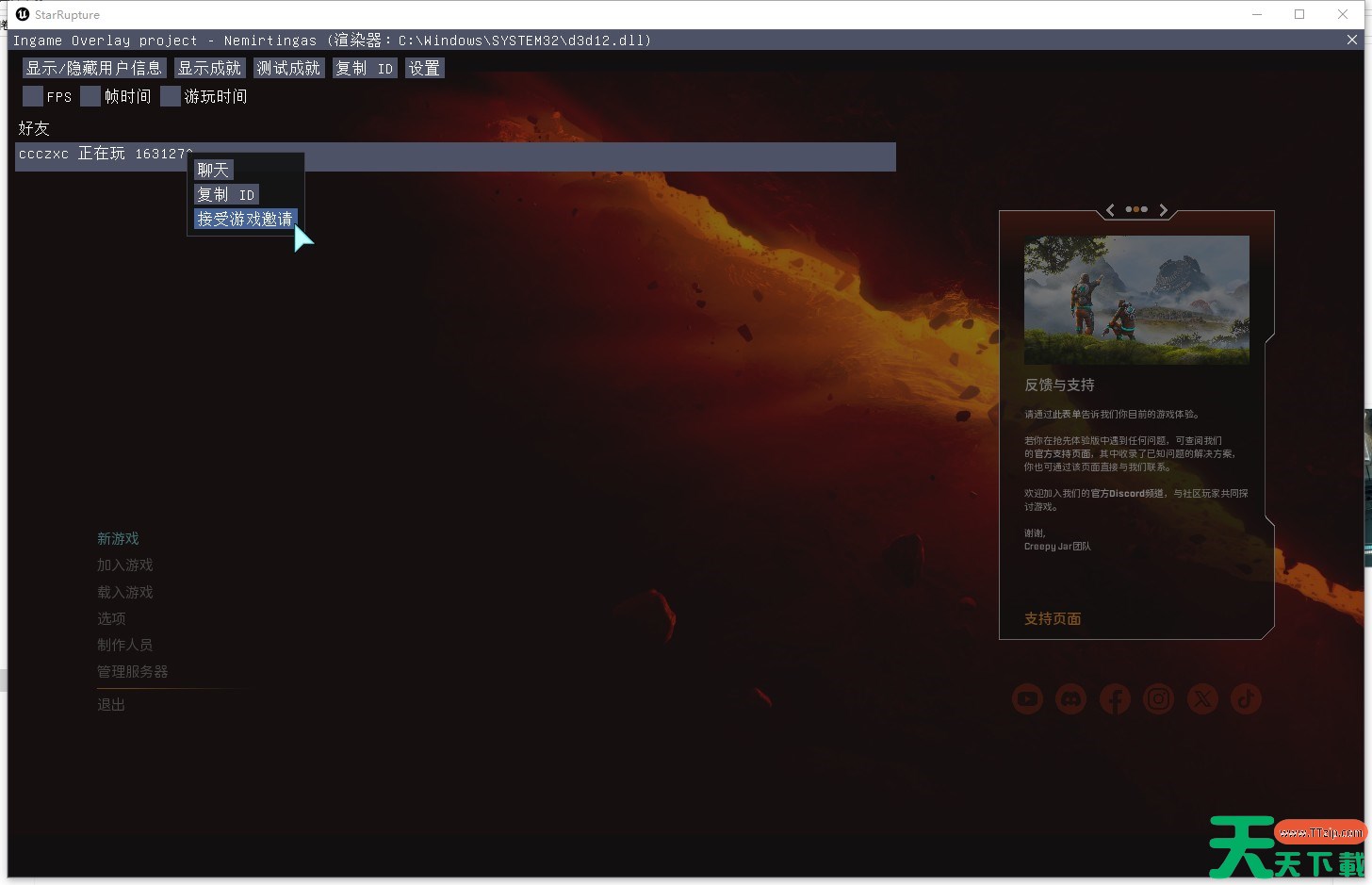Open the YouTube social icon
This screenshot has height=885, width=1372.
click(1027, 699)
